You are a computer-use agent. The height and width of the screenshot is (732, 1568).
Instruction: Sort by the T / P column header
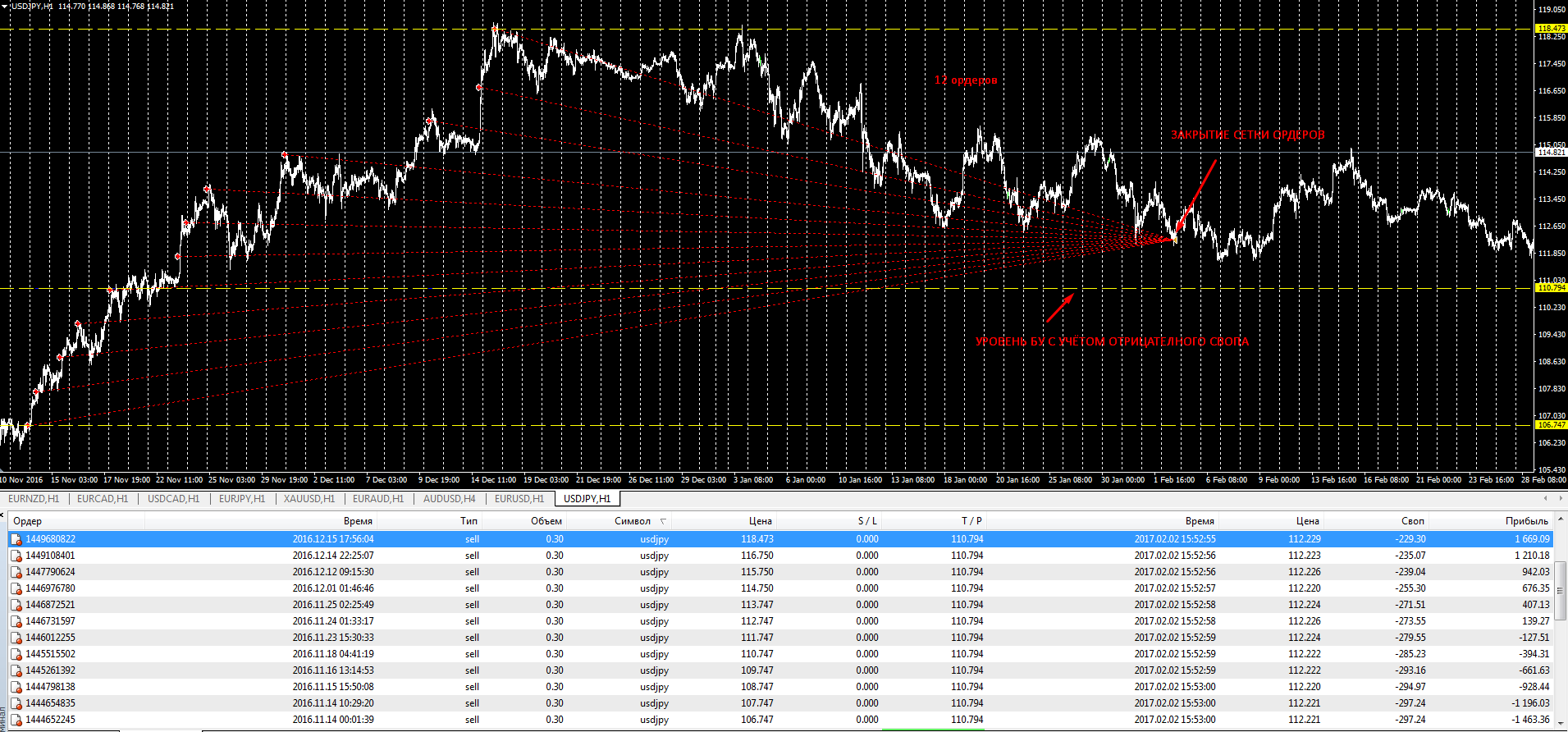[x=934, y=520]
